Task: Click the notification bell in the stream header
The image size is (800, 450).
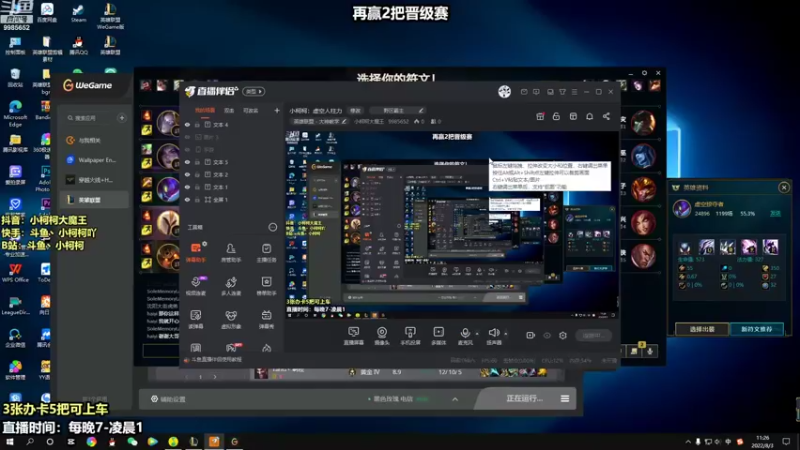Action: coord(589,116)
